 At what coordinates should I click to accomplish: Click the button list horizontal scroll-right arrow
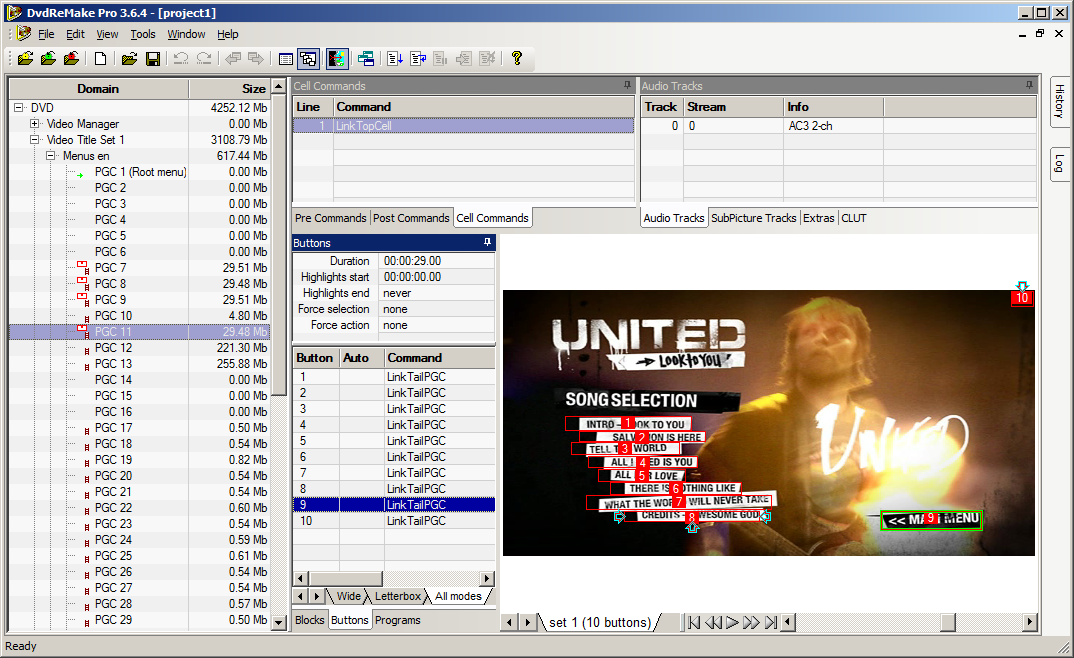tap(486, 579)
